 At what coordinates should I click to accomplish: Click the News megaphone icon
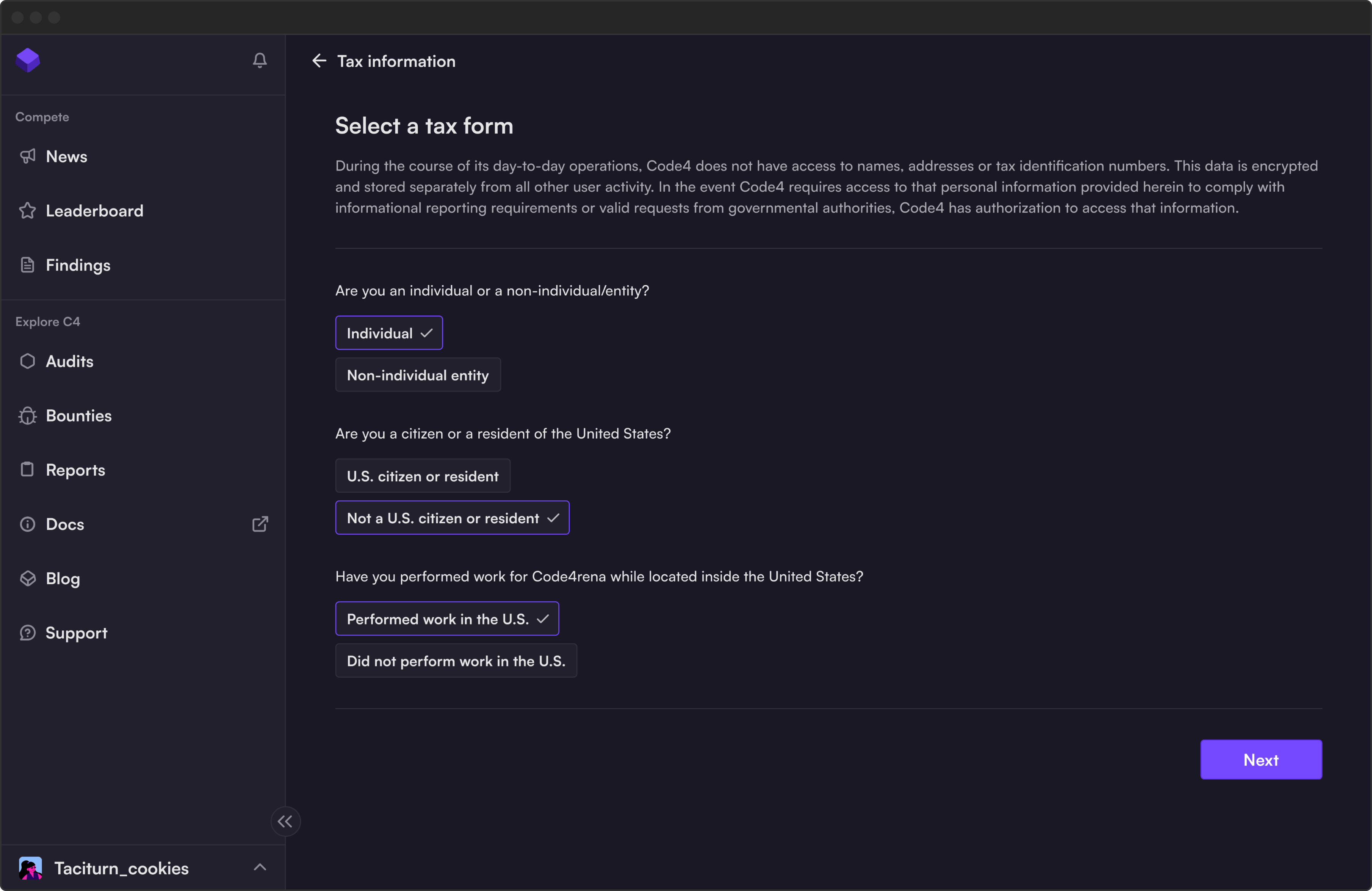tap(28, 156)
